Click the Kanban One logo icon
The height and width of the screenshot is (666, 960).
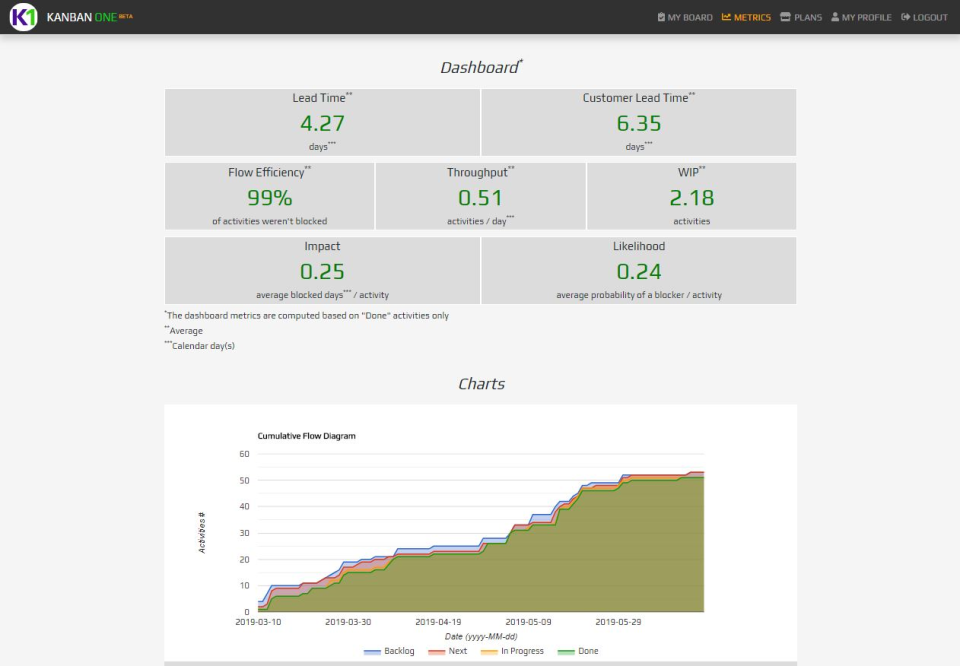[x=25, y=17]
